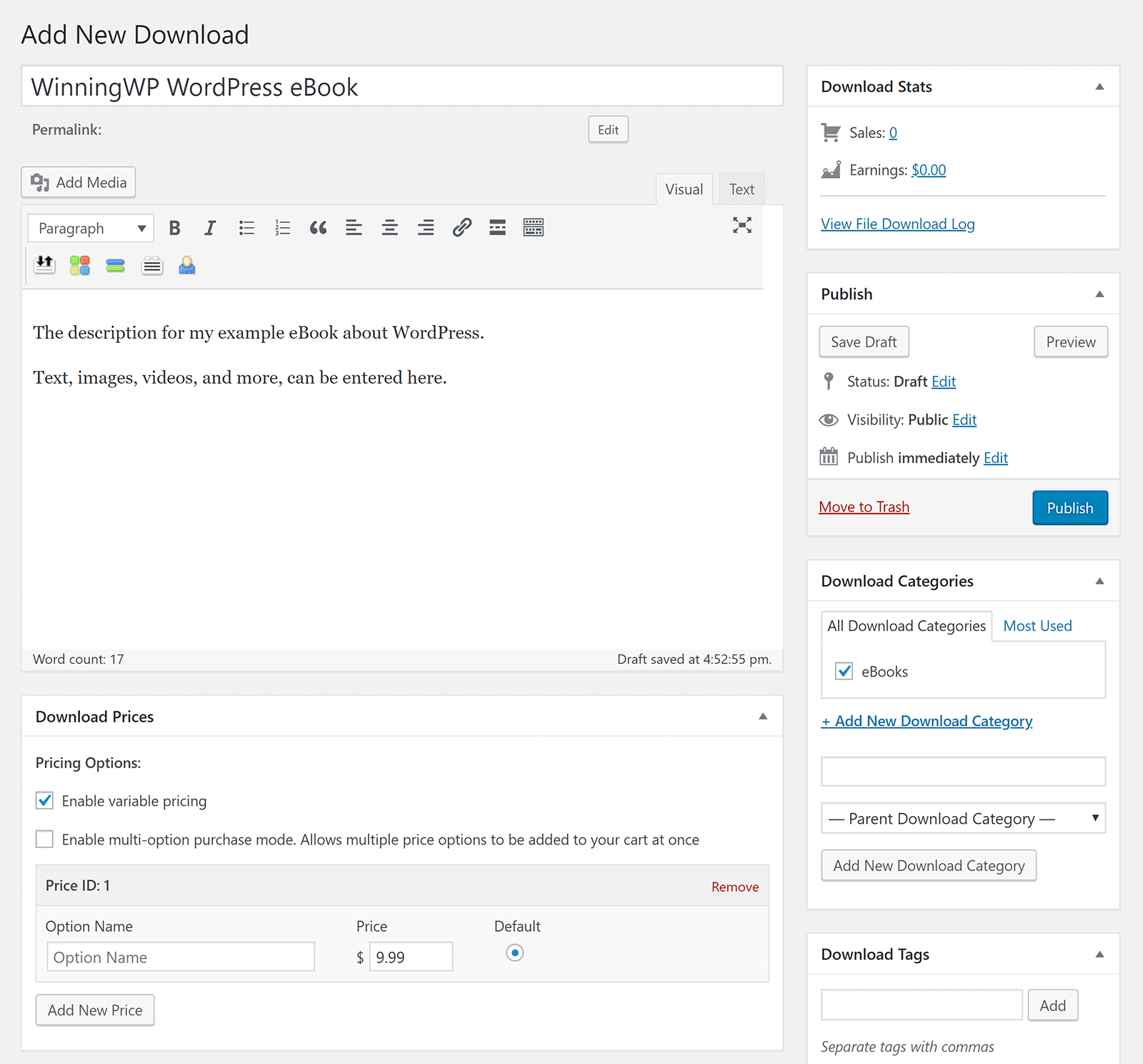Focus the download title field
1143x1064 pixels.
click(402, 86)
